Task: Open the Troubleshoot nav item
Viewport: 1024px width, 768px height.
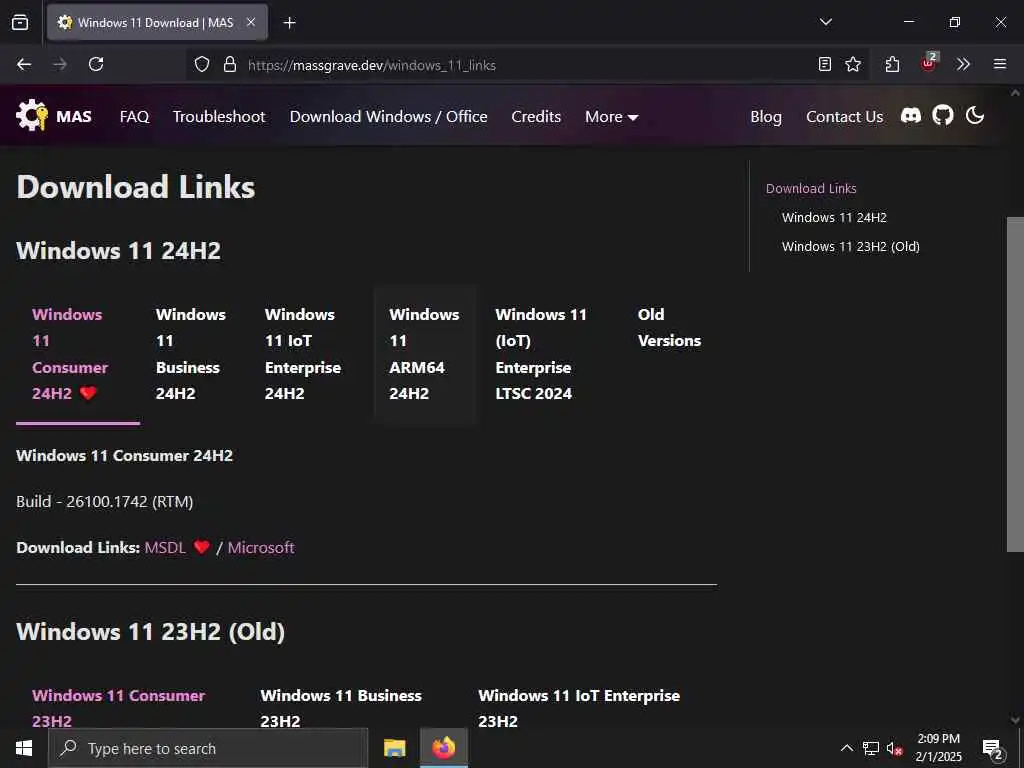Action: (x=219, y=116)
